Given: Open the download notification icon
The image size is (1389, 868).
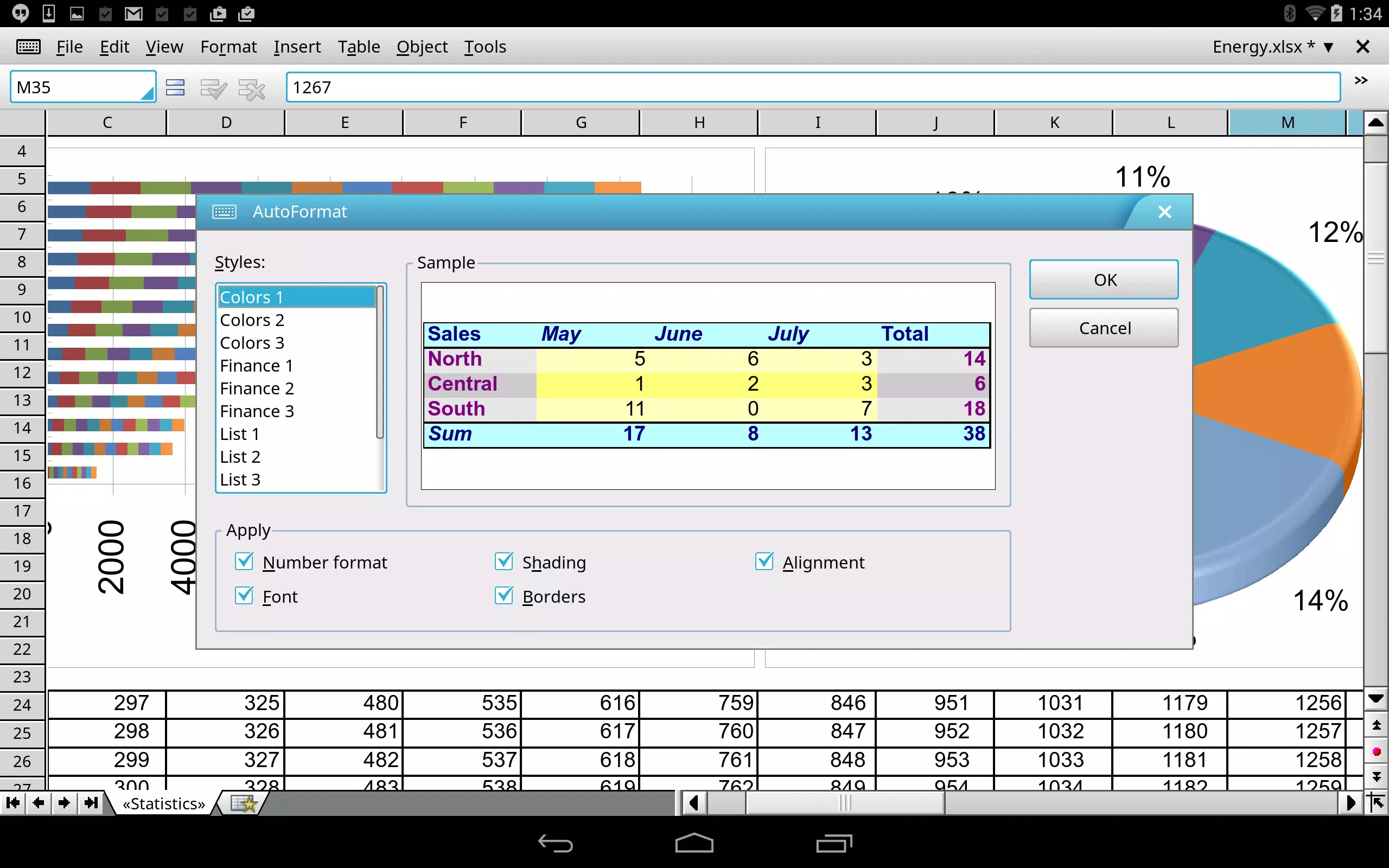Looking at the screenshot, I should coord(49,13).
